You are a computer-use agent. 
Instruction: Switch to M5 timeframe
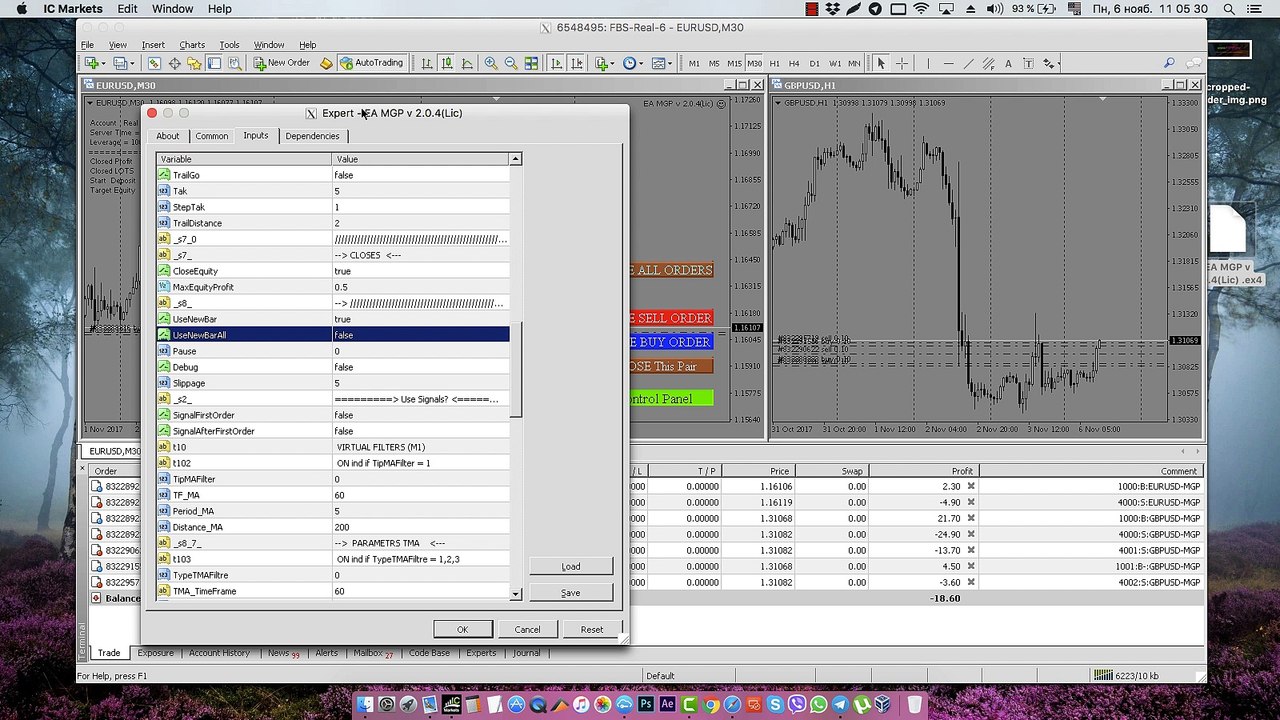coord(714,63)
